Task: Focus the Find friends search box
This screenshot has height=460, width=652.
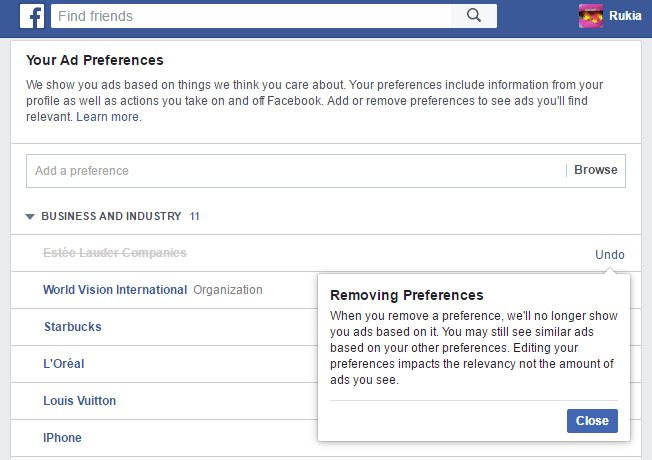Action: (251, 16)
